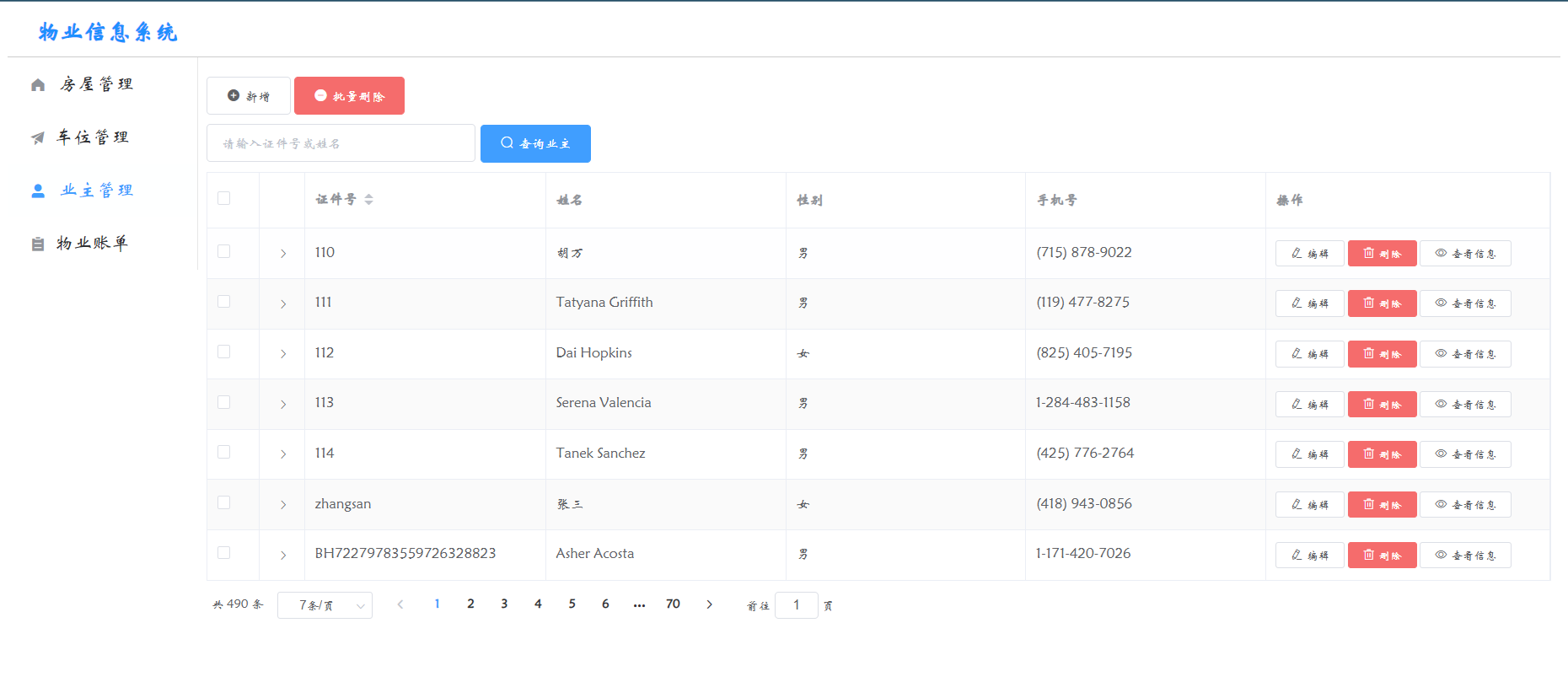Open 房屋管理 from the sidebar
This screenshot has height=698, width=1568.
coord(97,84)
